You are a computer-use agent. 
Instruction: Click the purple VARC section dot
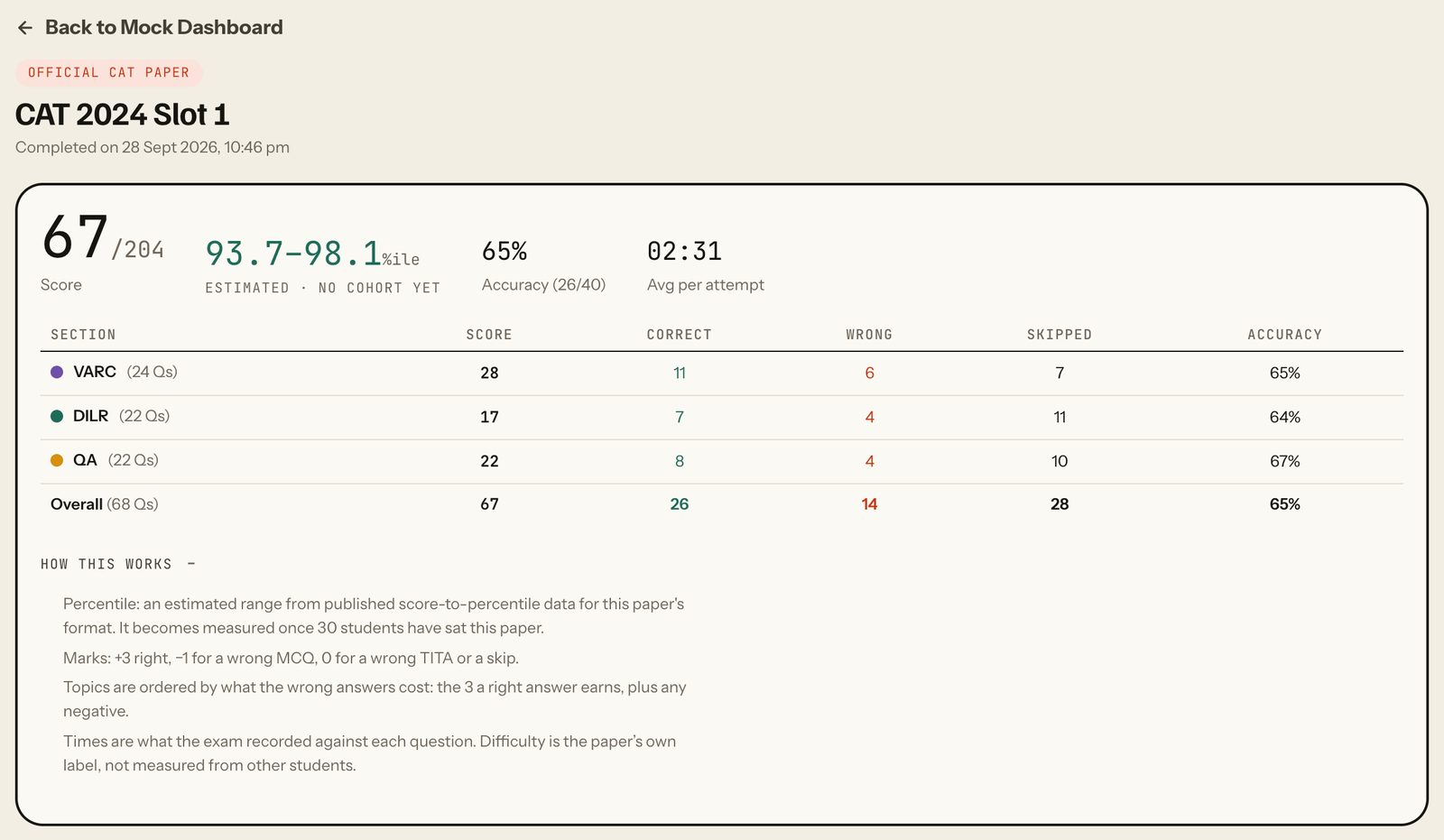(x=57, y=372)
